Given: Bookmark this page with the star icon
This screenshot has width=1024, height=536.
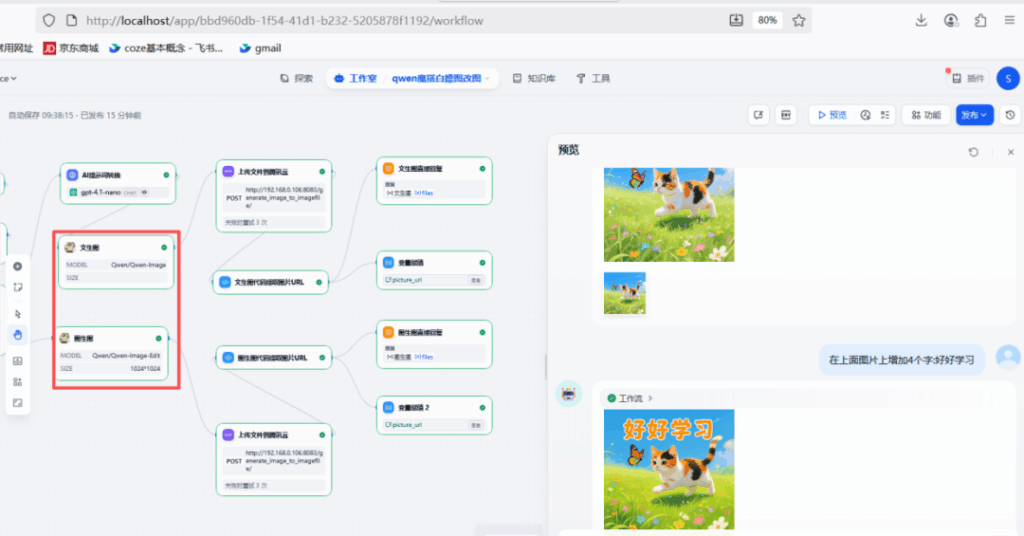Looking at the screenshot, I should [x=799, y=20].
